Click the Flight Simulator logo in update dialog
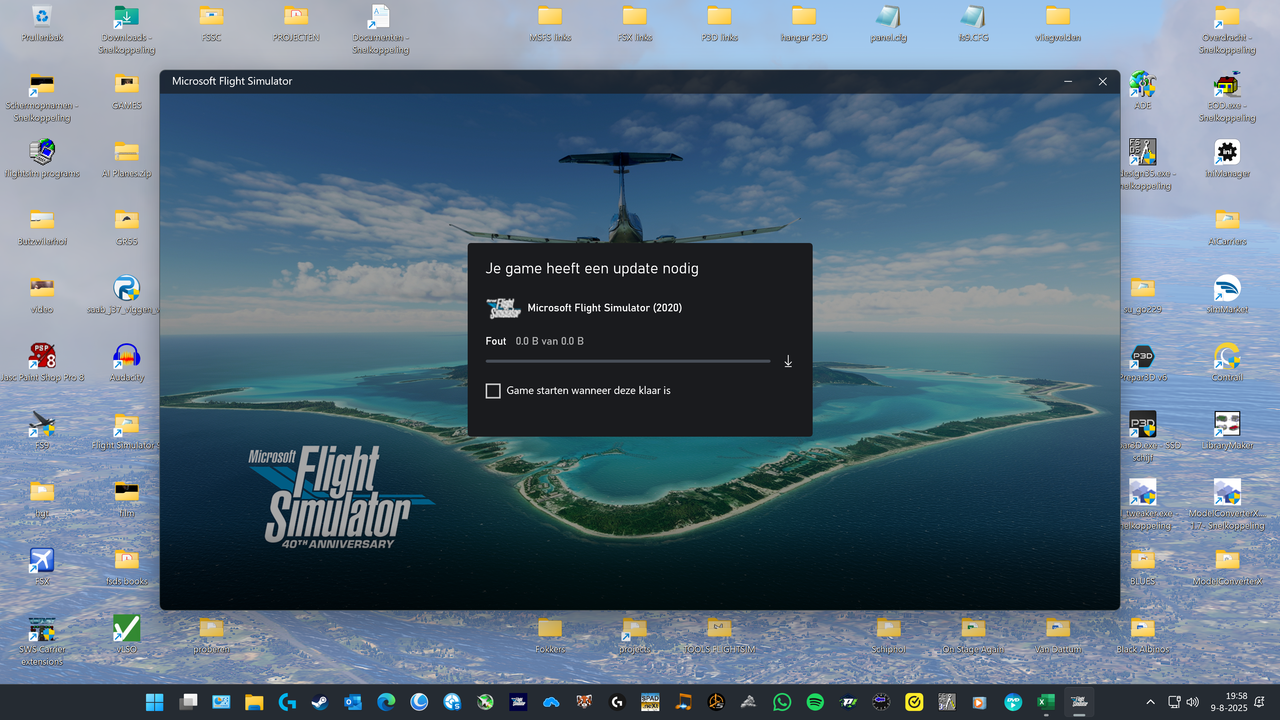The height and width of the screenshot is (720, 1280). [503, 308]
